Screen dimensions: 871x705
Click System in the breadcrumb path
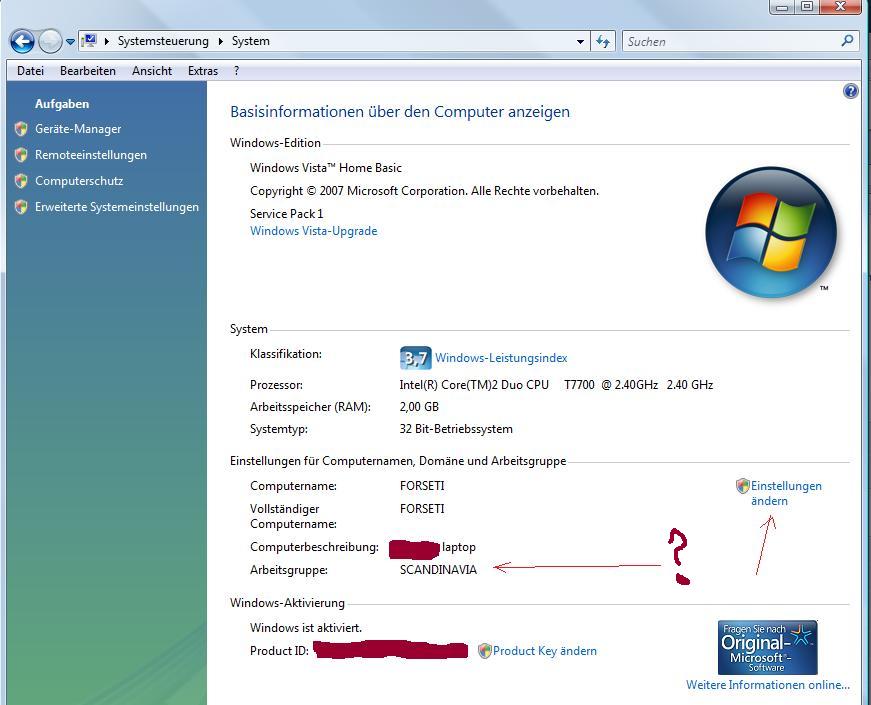(x=251, y=41)
